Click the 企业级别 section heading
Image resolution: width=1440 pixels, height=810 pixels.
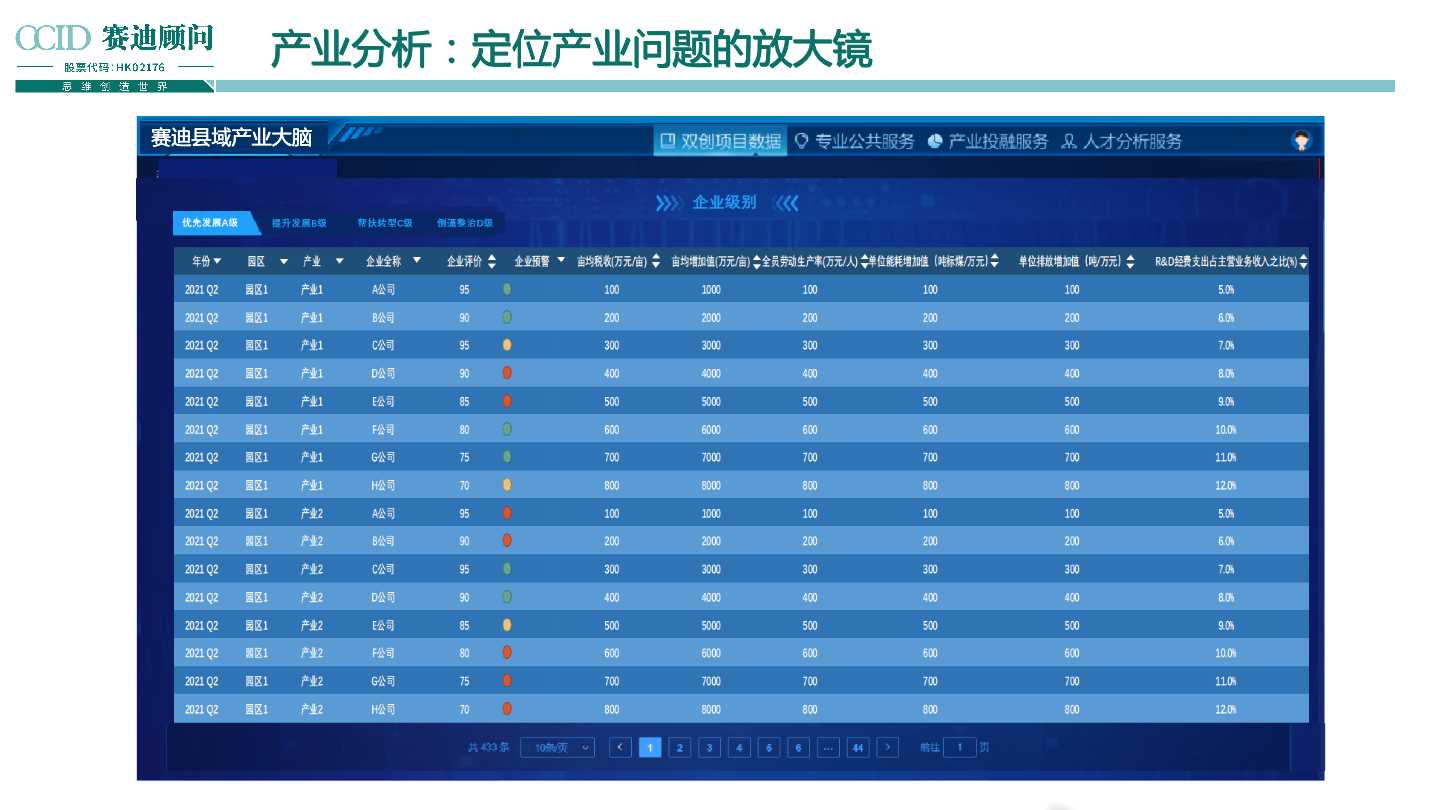tap(725, 203)
